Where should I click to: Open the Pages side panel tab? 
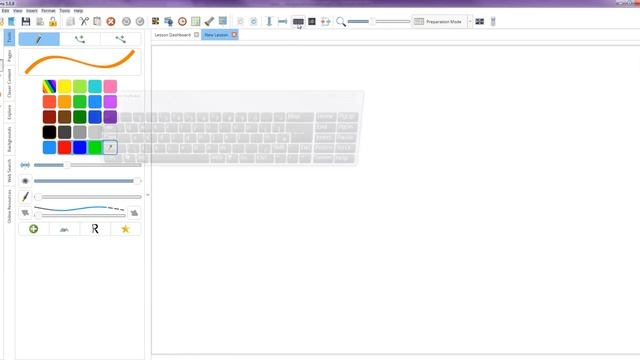(9, 56)
